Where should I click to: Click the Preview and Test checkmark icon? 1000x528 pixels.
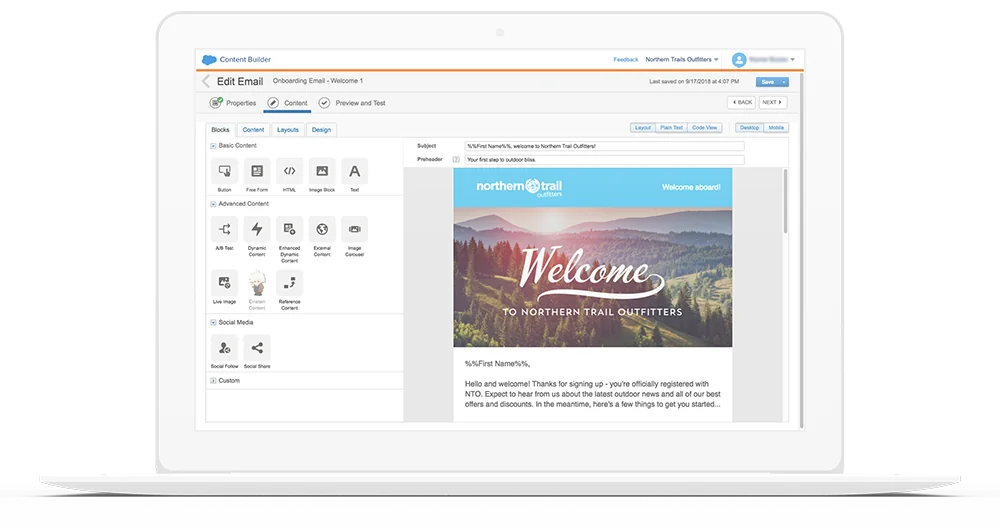pyautogui.click(x=324, y=103)
